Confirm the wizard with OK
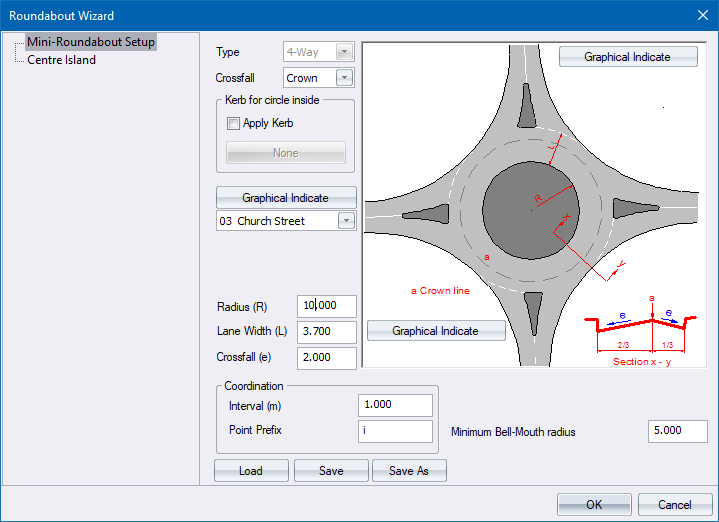Image resolution: width=719 pixels, height=522 pixels. pos(594,504)
